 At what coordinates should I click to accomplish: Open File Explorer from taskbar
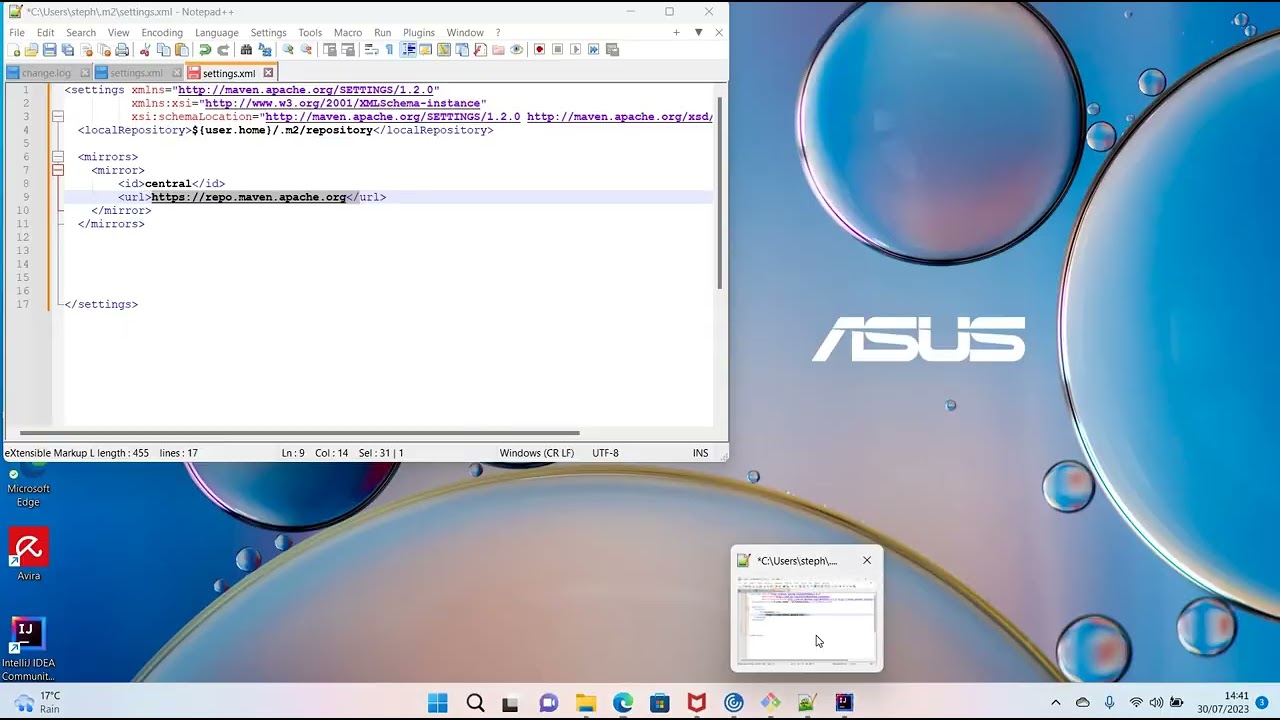(586, 703)
